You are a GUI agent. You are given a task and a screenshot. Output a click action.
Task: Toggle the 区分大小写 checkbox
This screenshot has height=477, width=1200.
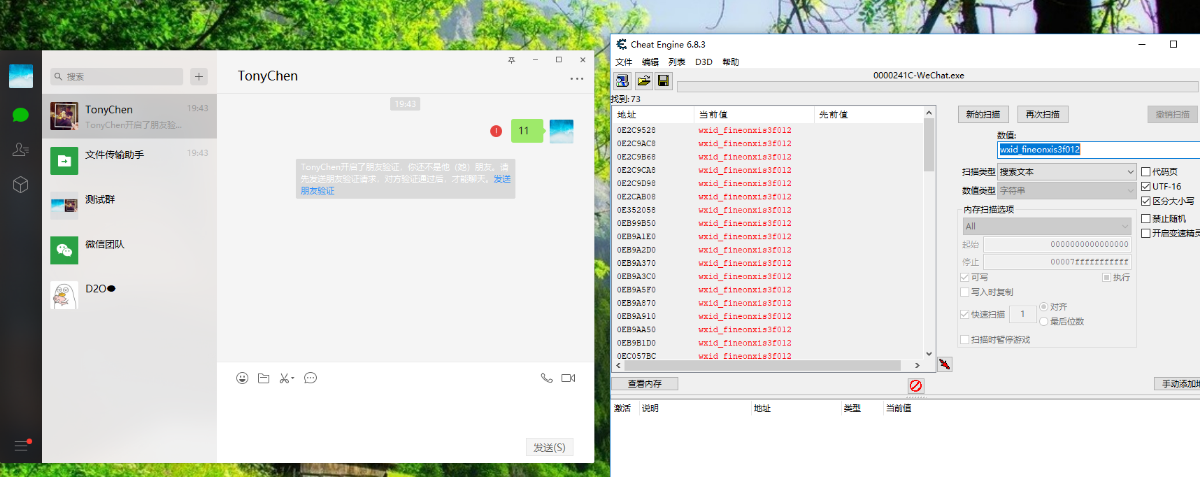pos(1146,201)
